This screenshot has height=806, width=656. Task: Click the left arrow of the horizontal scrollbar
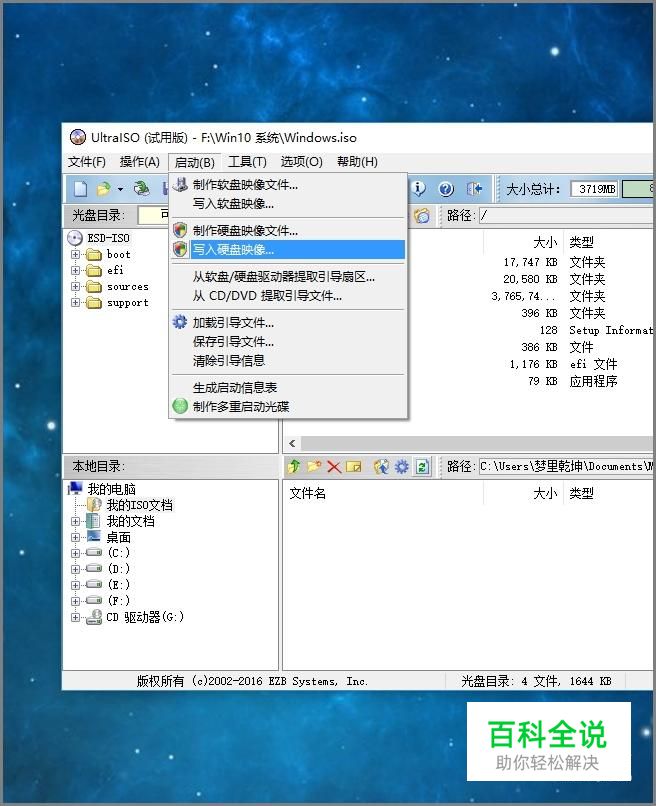click(292, 443)
